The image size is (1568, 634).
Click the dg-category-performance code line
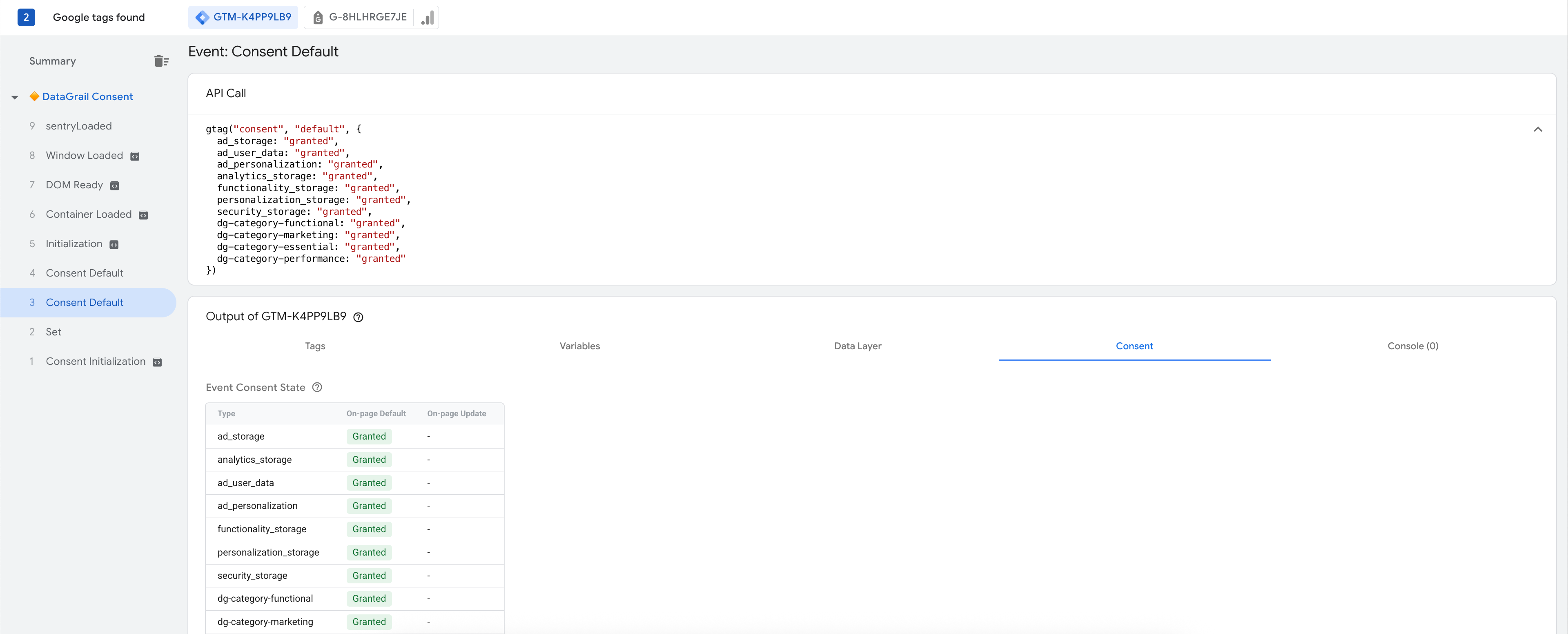tap(311, 259)
